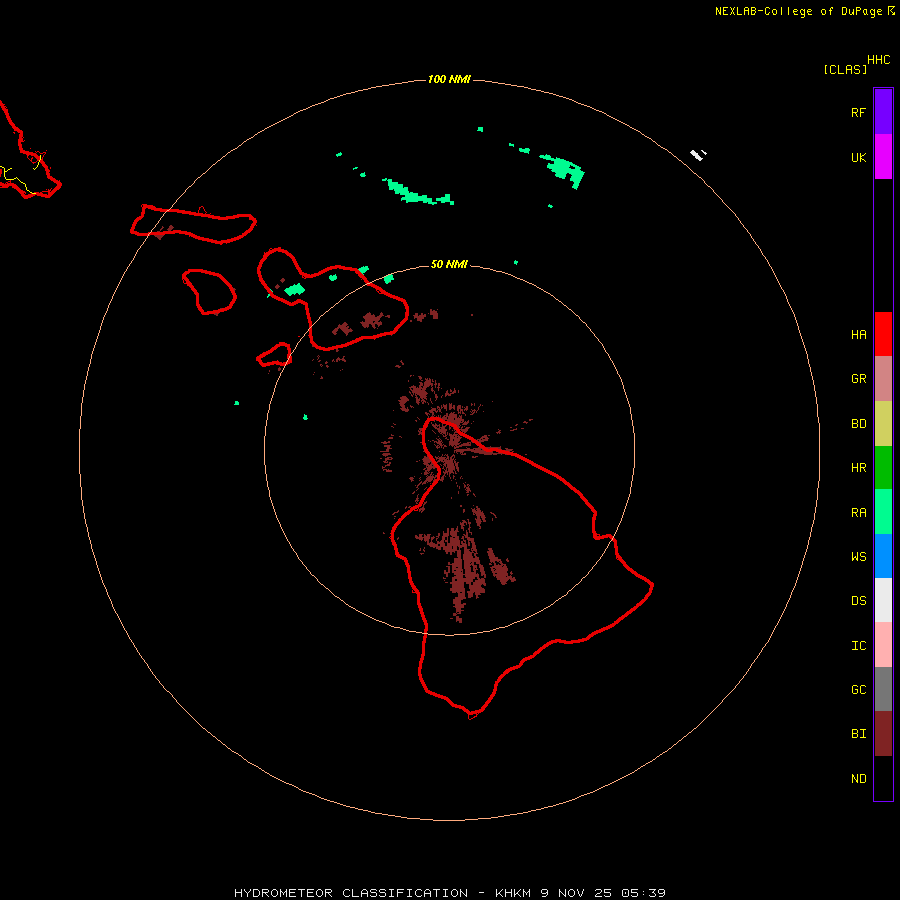
Task: Click the KHKM station identifier in footer
Action: 514,893
